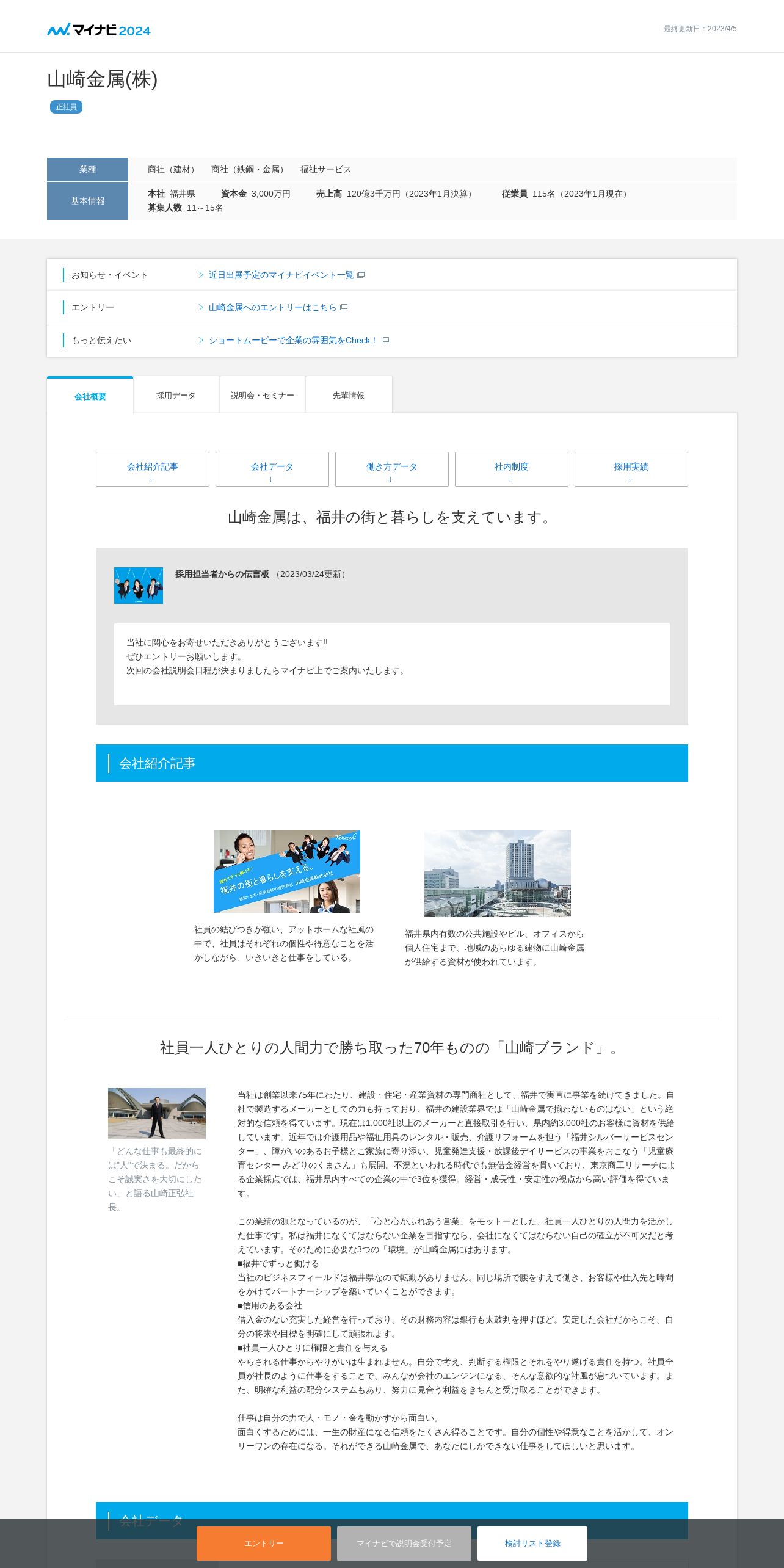
Task: Click マイナビで説明会受付予定 button
Action: pyautogui.click(x=404, y=1543)
